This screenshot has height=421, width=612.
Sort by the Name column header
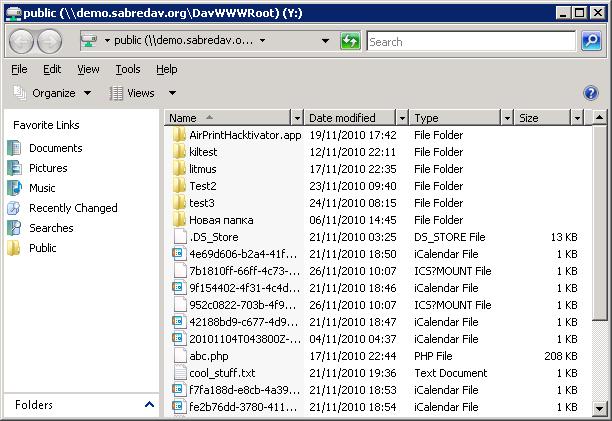[228, 117]
